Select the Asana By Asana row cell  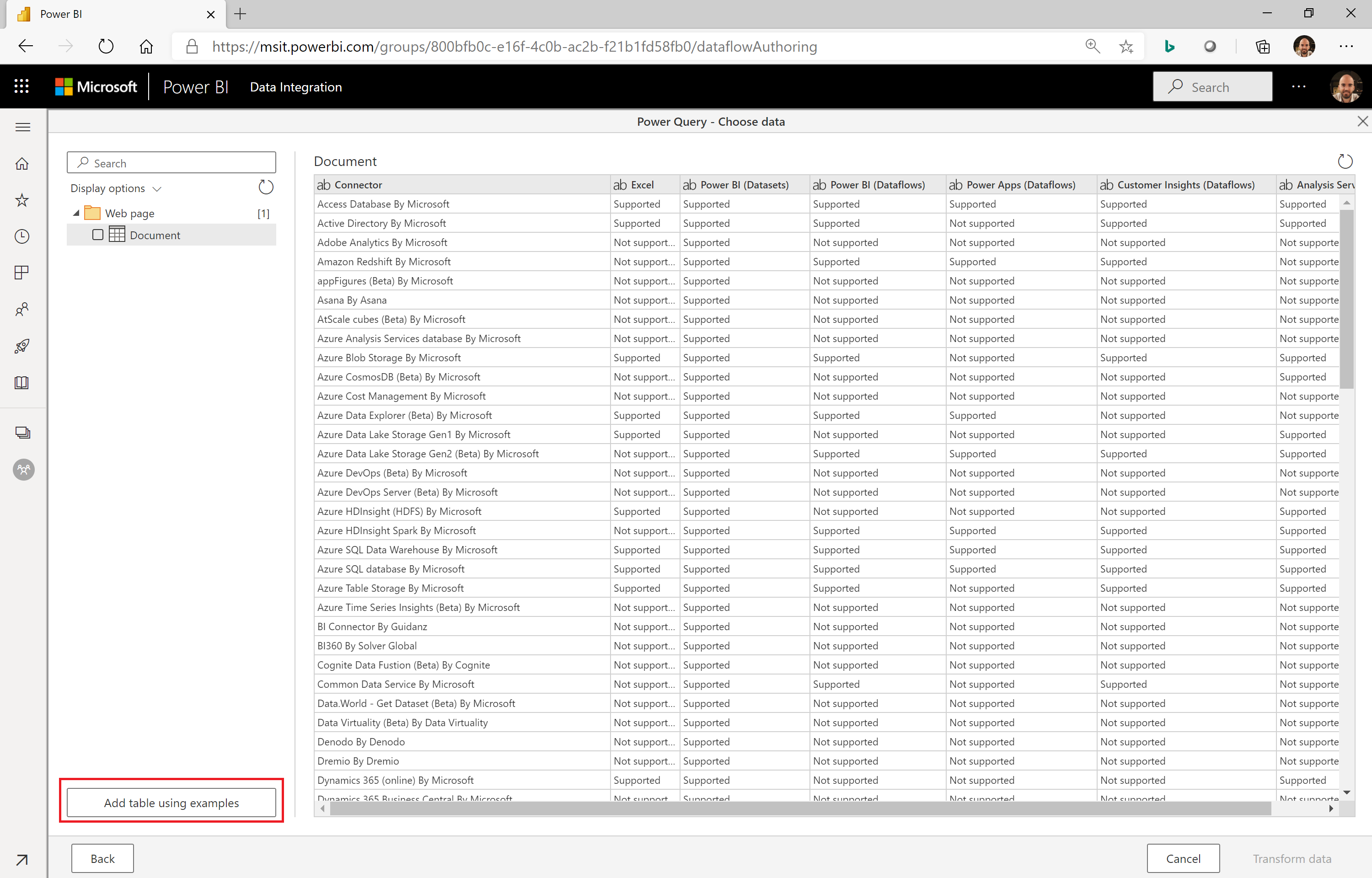462,300
